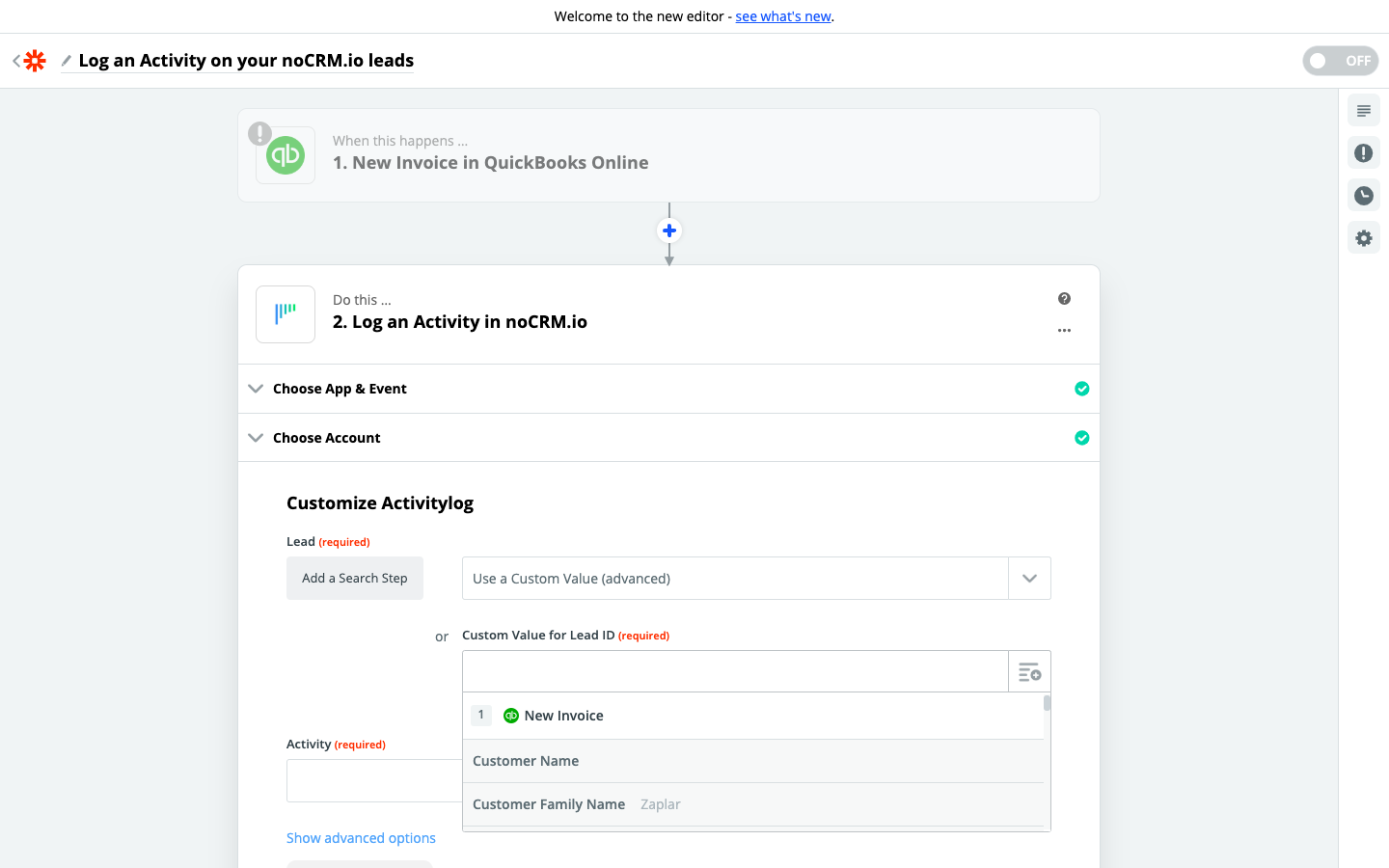Select Customer Name from the field list
Image resolution: width=1389 pixels, height=868 pixels.
(x=526, y=761)
